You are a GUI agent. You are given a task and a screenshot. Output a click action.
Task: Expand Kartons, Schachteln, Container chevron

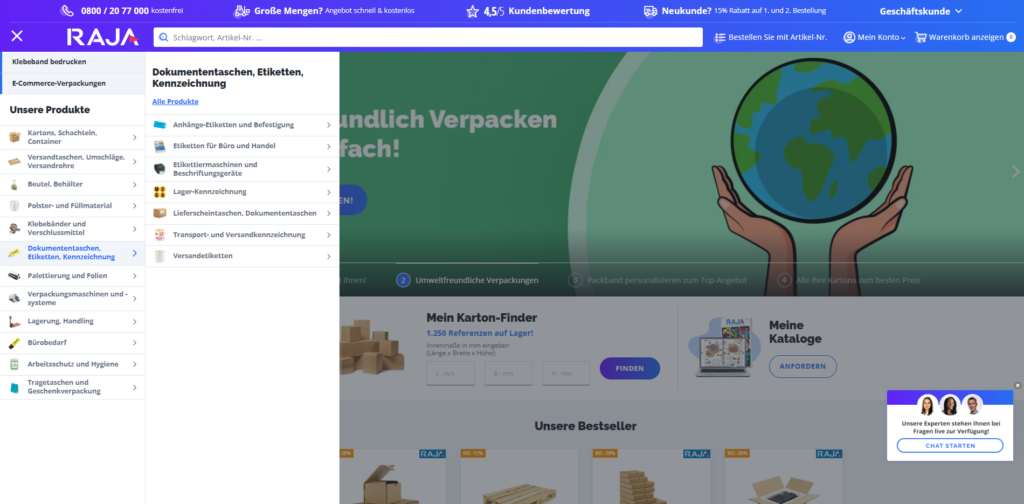(135, 137)
